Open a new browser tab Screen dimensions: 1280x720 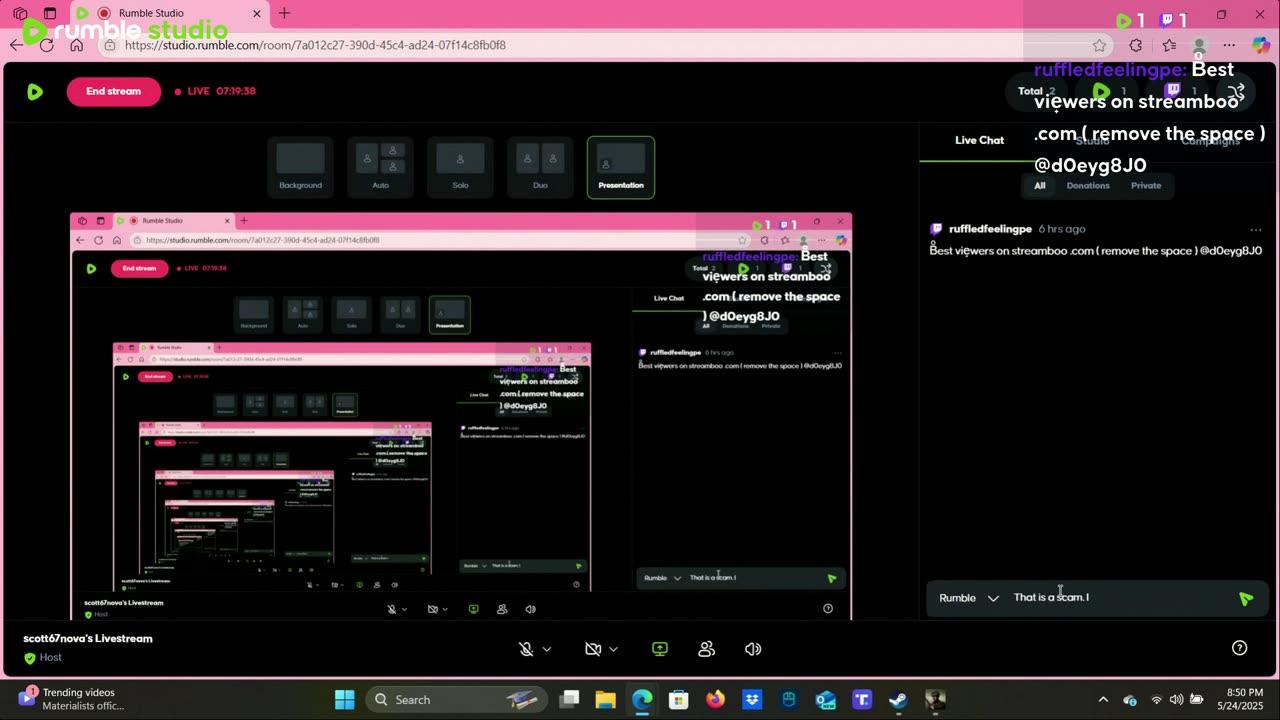coord(284,13)
